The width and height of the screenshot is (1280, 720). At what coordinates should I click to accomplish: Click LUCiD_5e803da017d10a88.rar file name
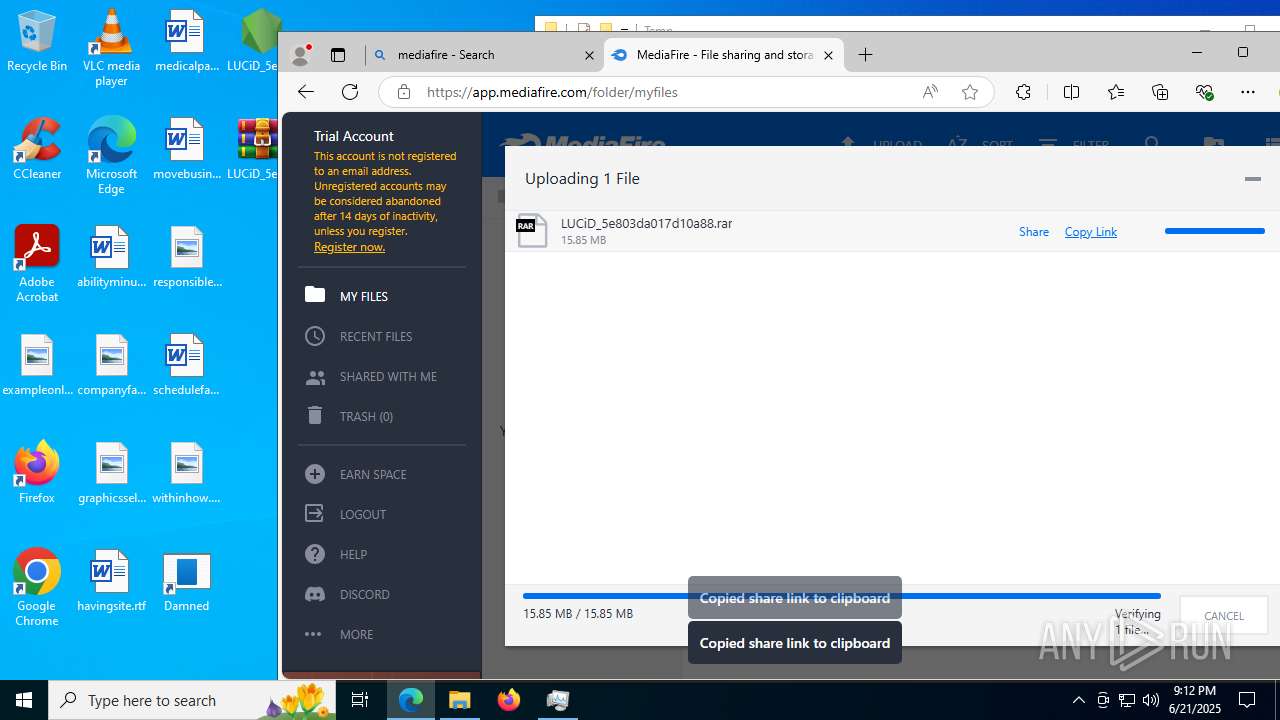[x=646, y=224]
